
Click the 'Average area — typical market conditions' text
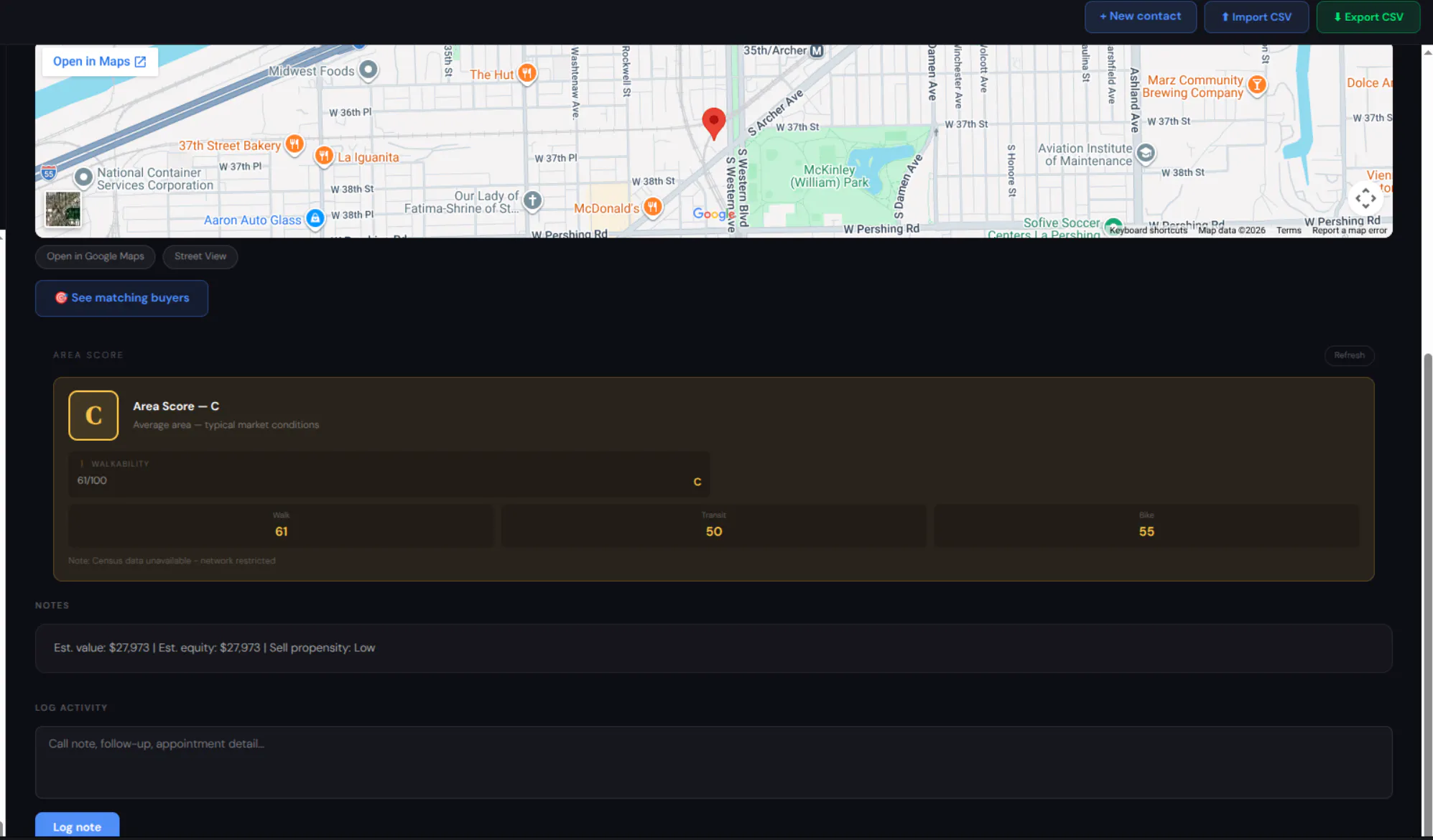point(226,425)
